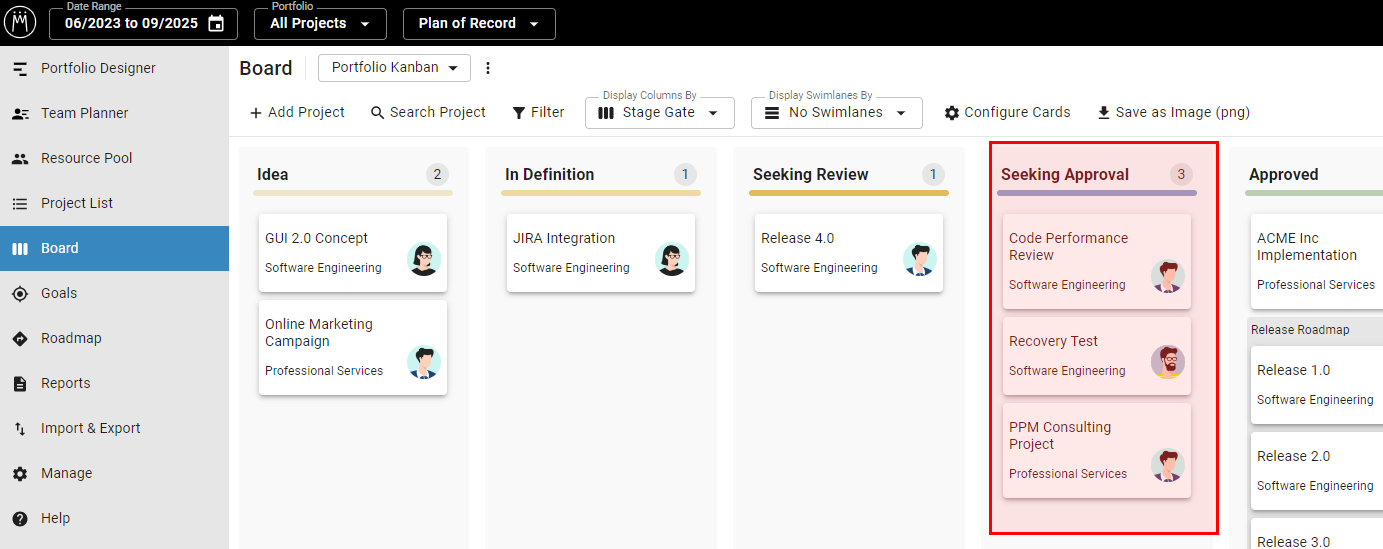The image size is (1383, 549).
Task: Click the app logo in the top bar
Action: pos(20,22)
